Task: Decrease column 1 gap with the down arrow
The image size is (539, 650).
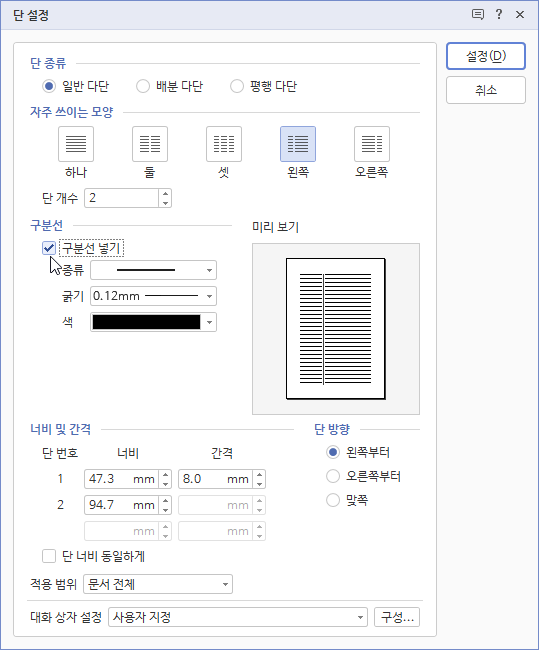Action: [x=260, y=484]
